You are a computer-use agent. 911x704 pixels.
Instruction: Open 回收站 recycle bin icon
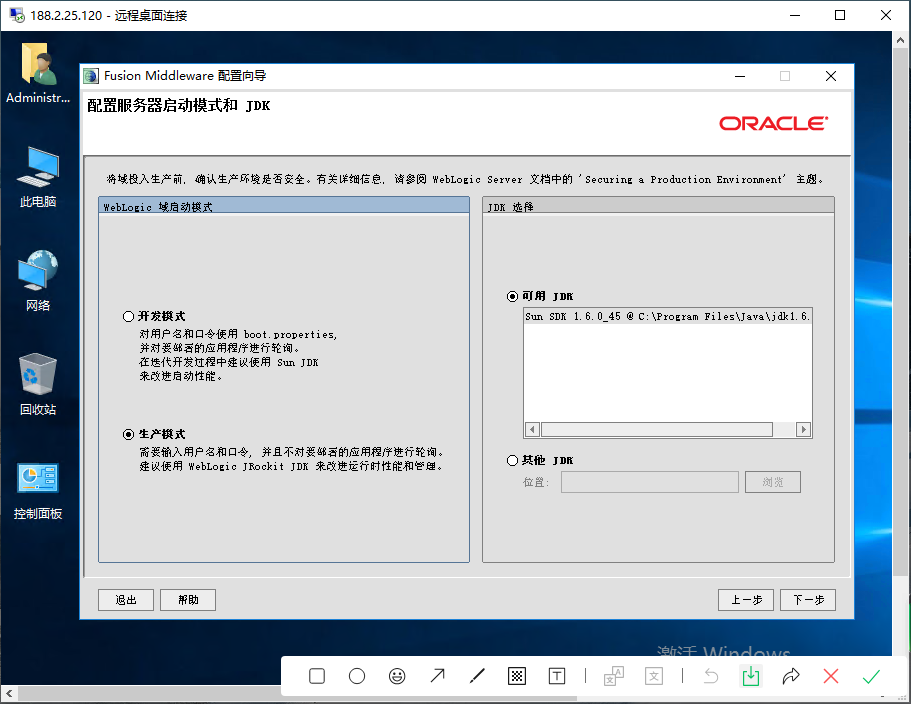point(38,385)
